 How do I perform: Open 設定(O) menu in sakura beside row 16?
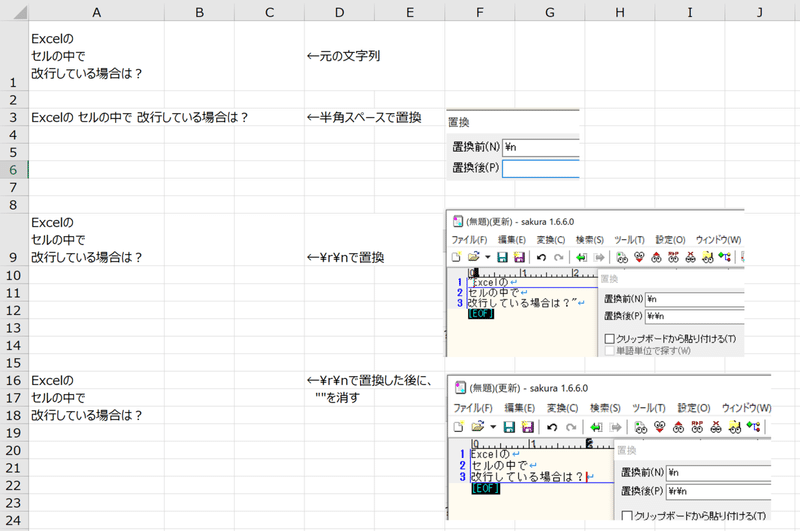point(694,408)
